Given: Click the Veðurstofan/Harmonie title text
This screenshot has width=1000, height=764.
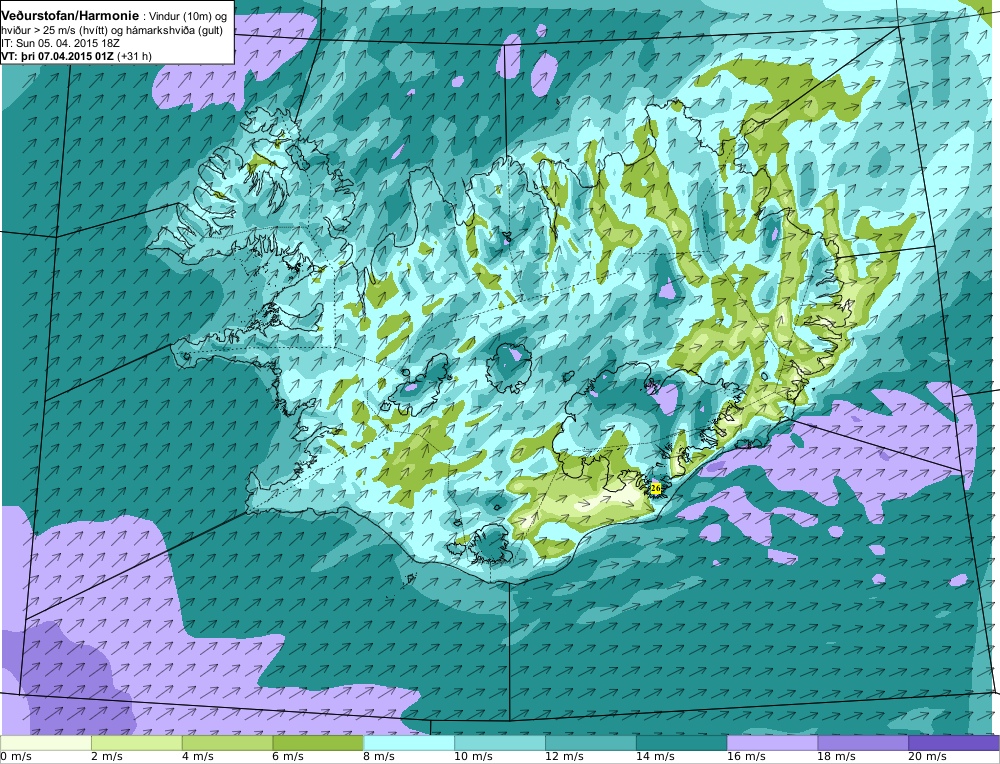Looking at the screenshot, I should tap(68, 15).
